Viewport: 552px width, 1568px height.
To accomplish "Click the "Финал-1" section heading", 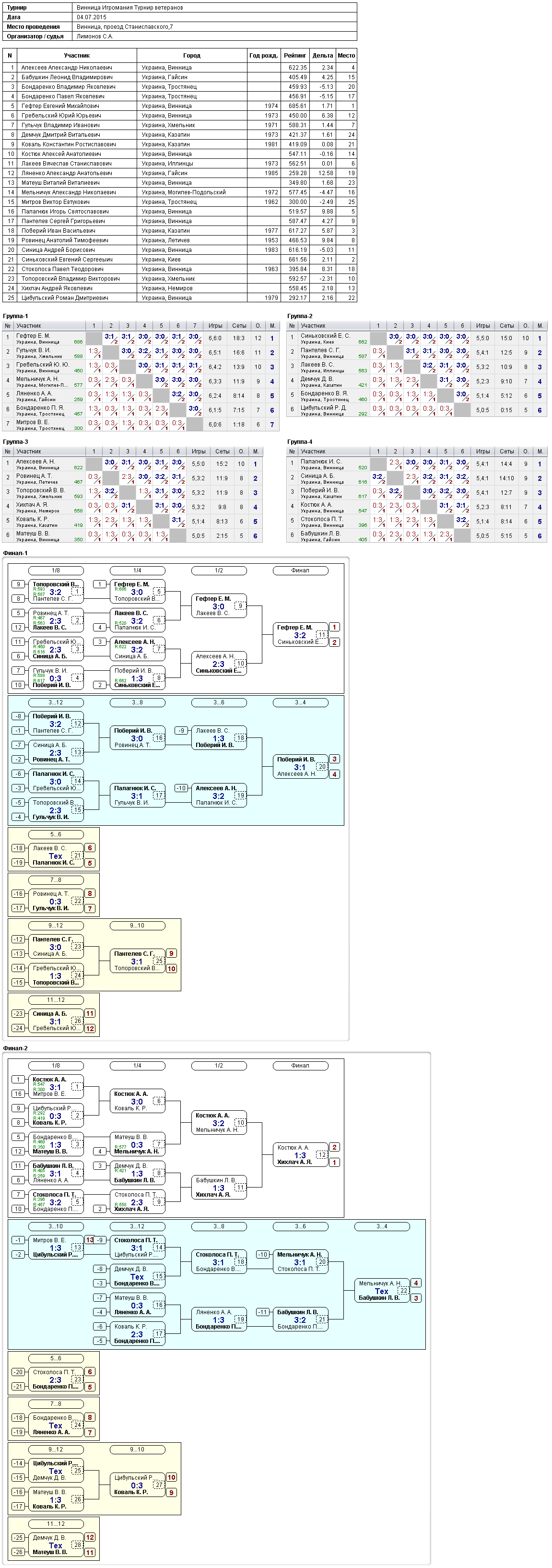I will [15, 553].
